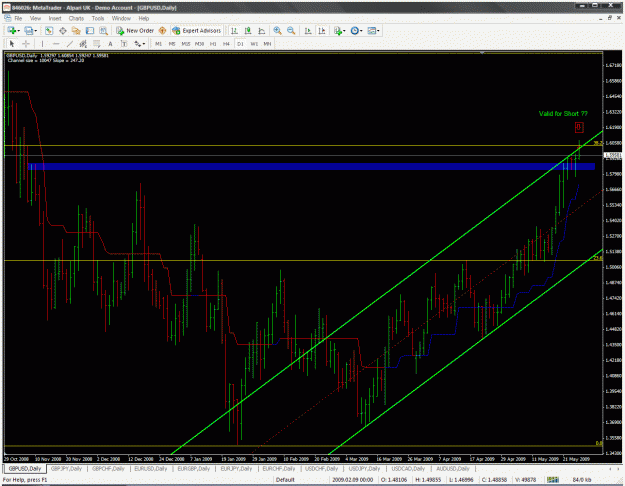Switch to the GBPCHF,Daily chart tab

click(x=108, y=469)
